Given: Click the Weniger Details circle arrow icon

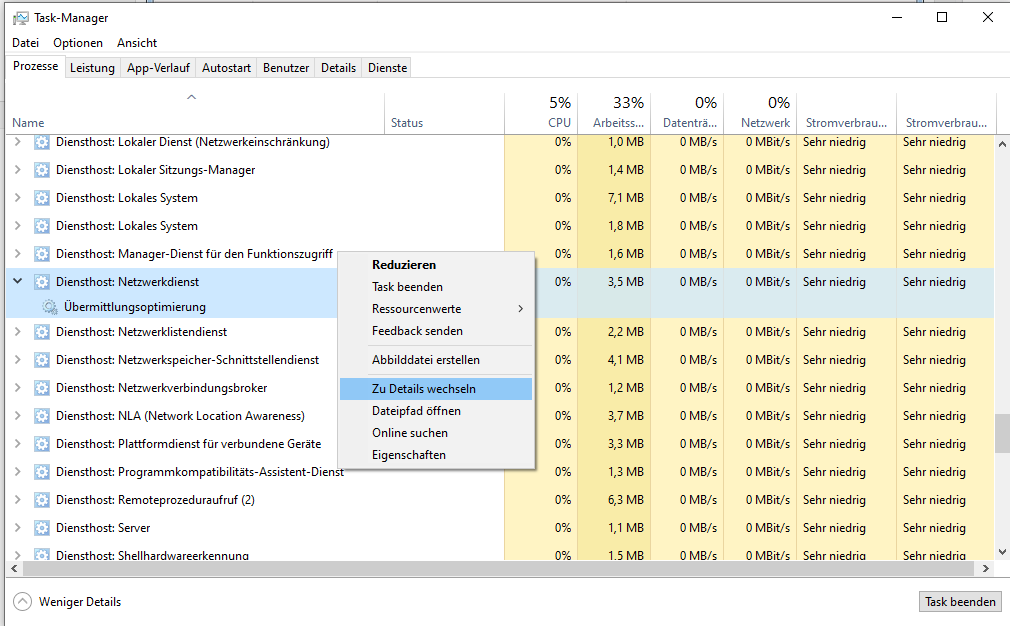Looking at the screenshot, I should [23, 602].
